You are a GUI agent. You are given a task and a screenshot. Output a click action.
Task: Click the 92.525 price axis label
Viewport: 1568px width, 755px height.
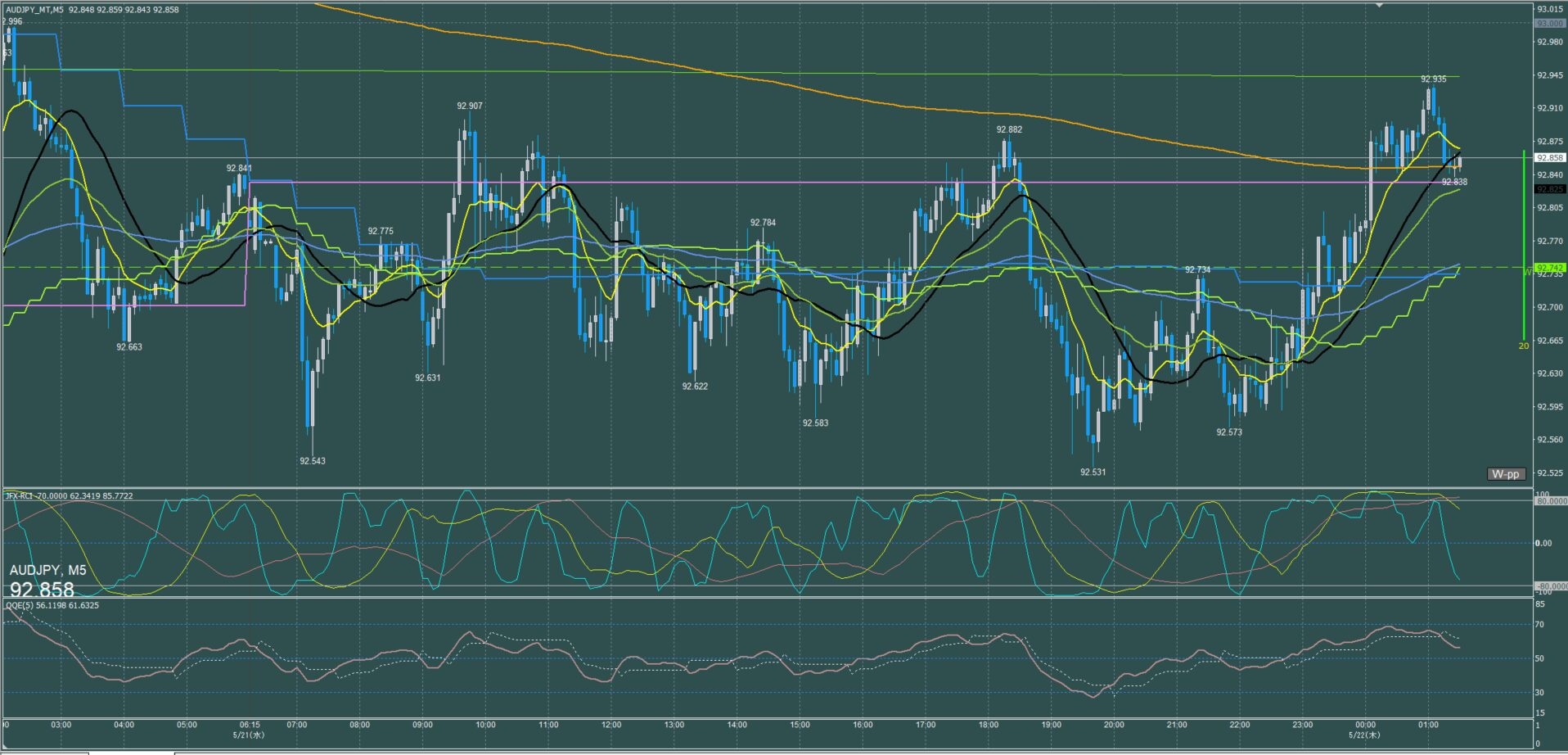[x=1550, y=473]
